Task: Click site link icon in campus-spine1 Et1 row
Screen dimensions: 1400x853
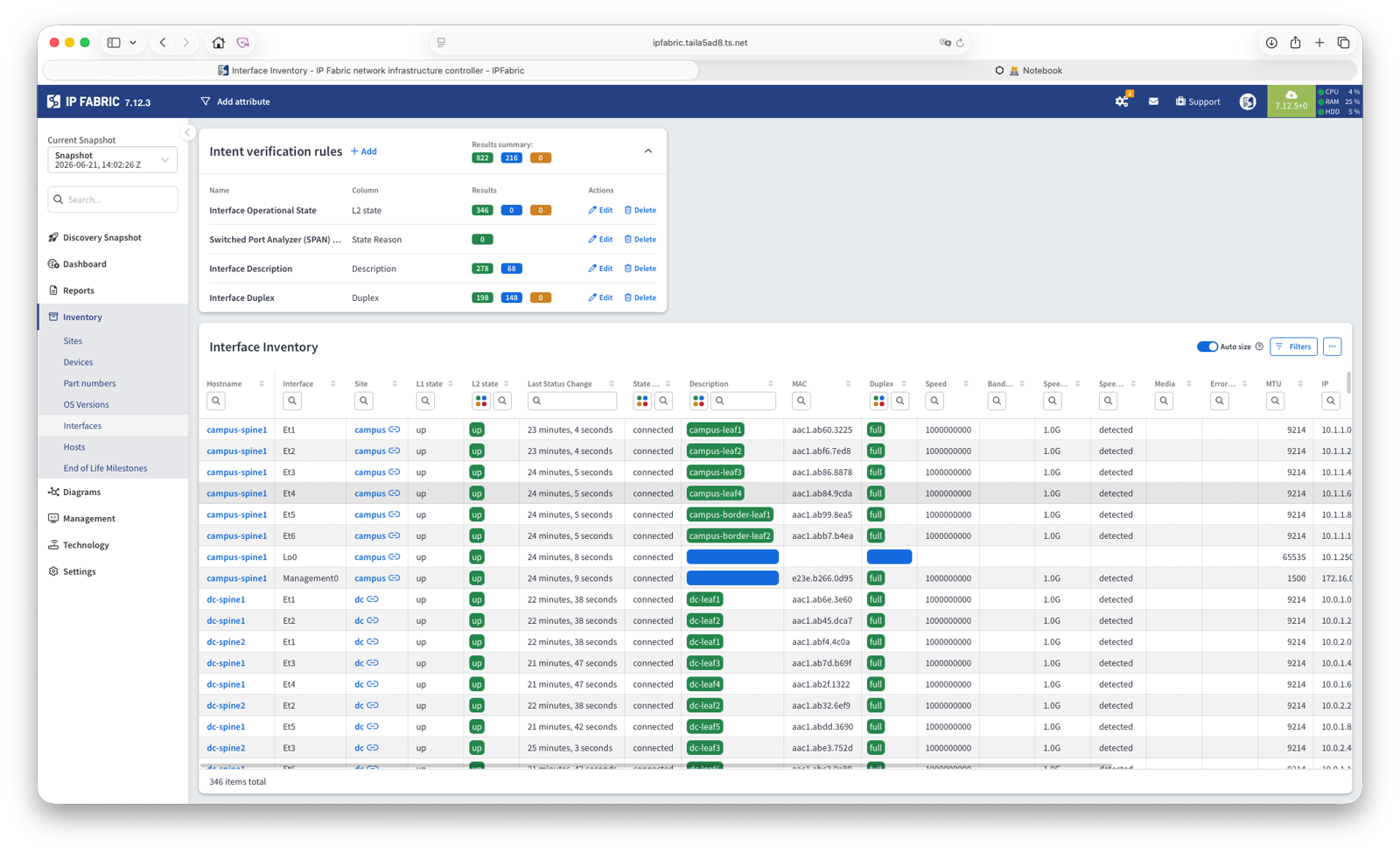Action: [395, 430]
